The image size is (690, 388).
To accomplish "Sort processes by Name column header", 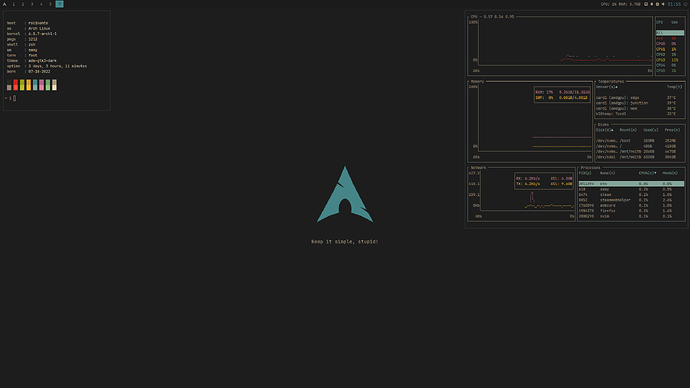I will click(x=608, y=173).
